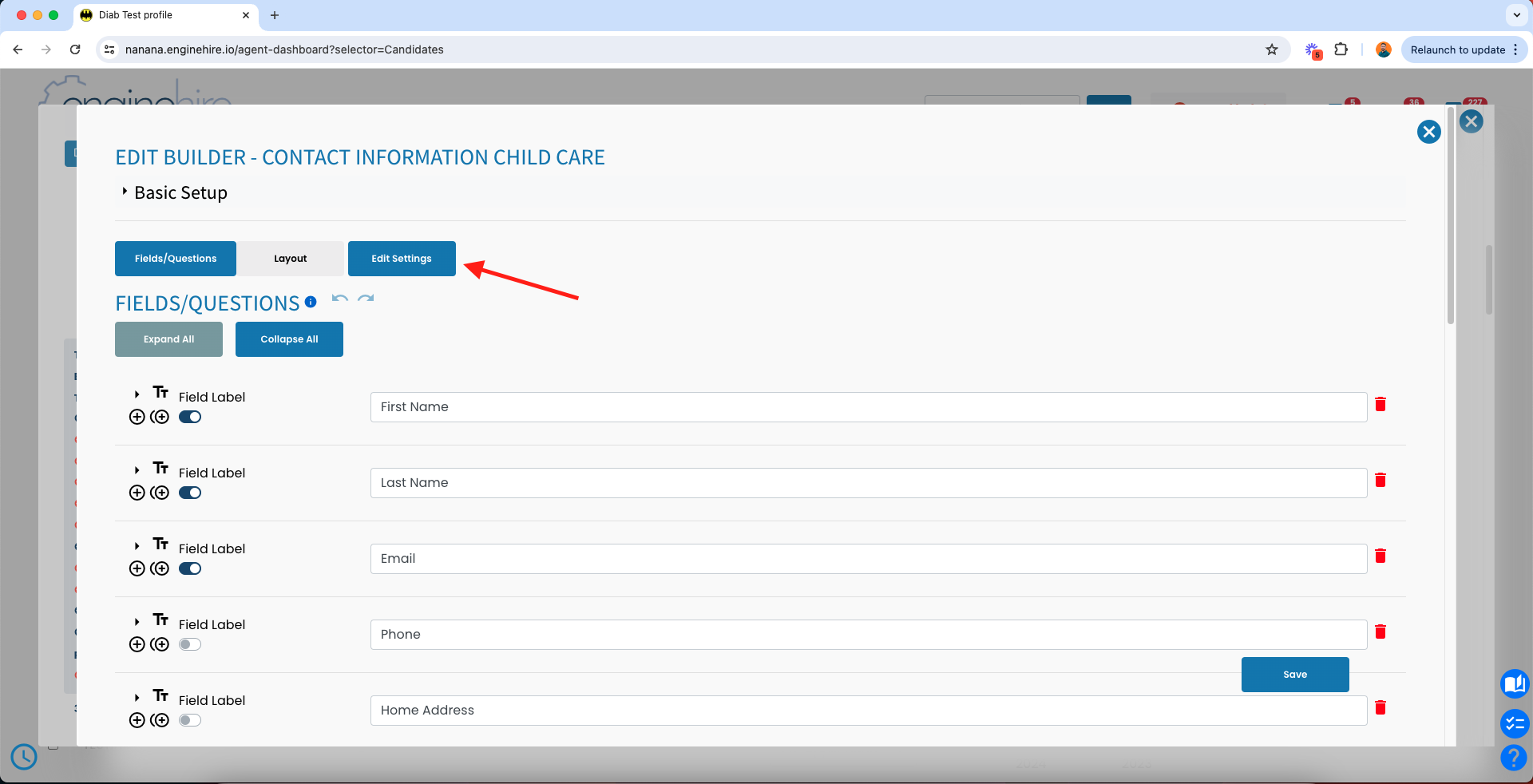This screenshot has height=784, width=1533.
Task: Expand the First Name field row
Action: 137,394
